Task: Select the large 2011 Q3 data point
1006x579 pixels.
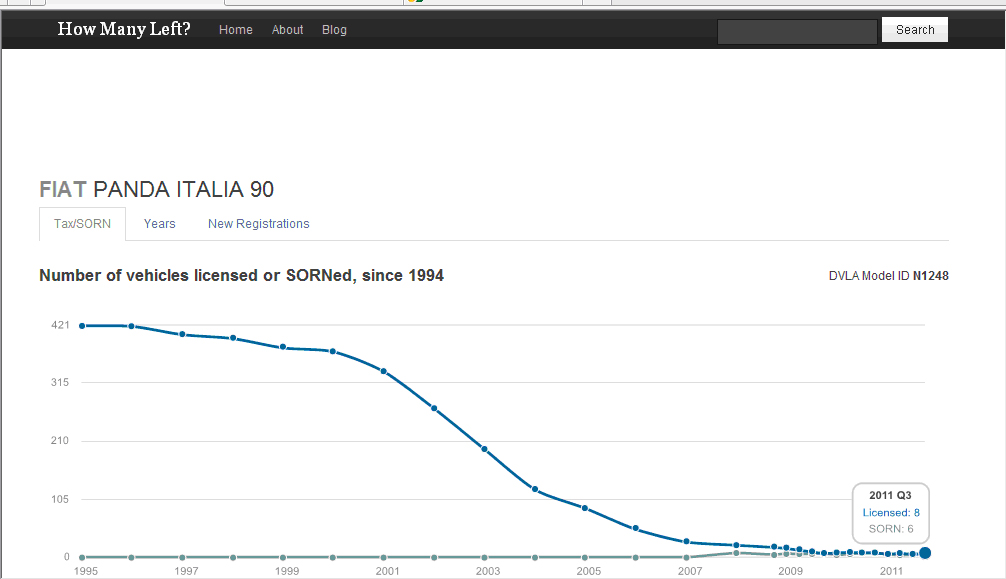Action: pos(925,553)
